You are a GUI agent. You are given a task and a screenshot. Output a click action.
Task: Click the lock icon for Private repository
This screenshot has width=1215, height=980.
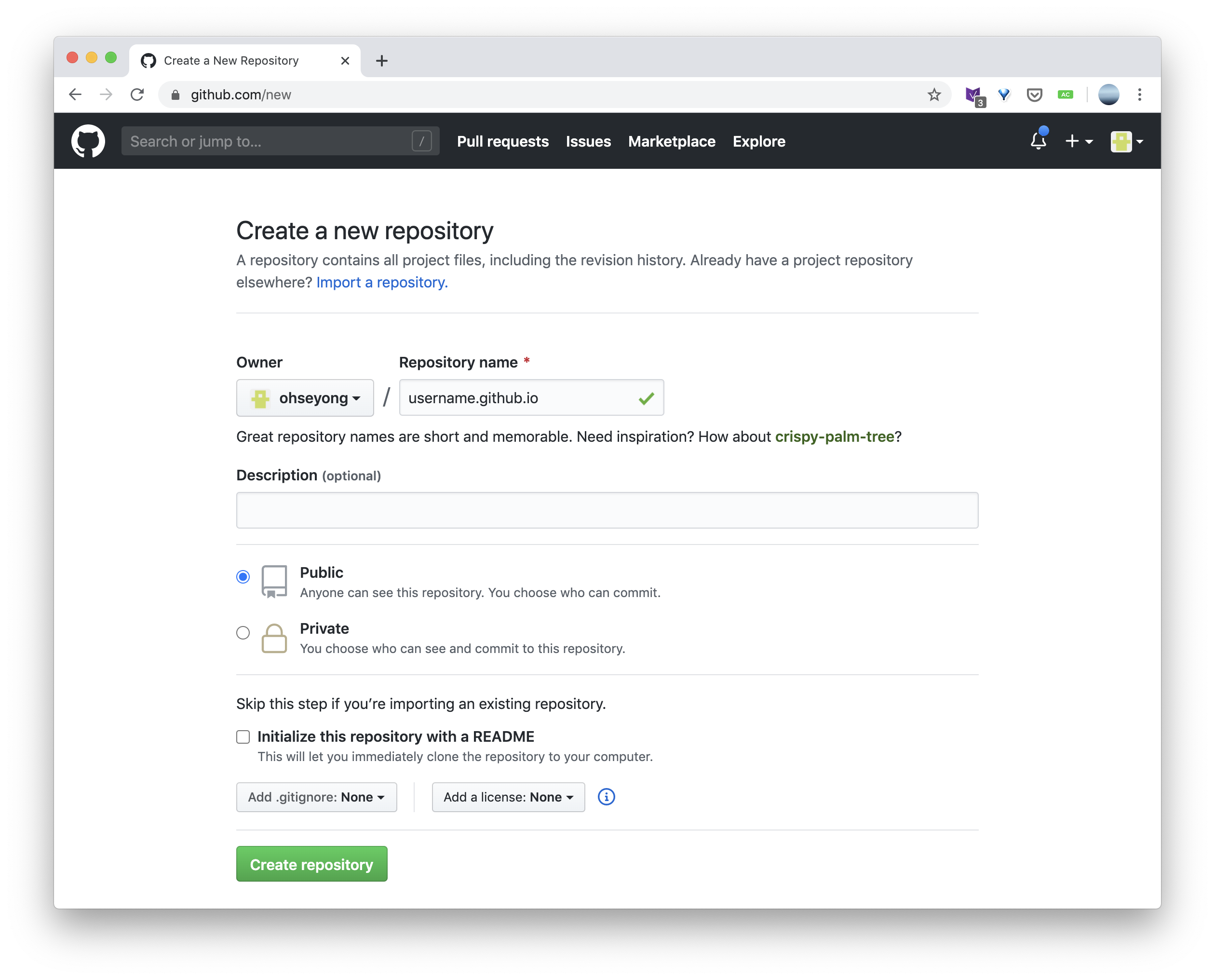[x=275, y=637]
